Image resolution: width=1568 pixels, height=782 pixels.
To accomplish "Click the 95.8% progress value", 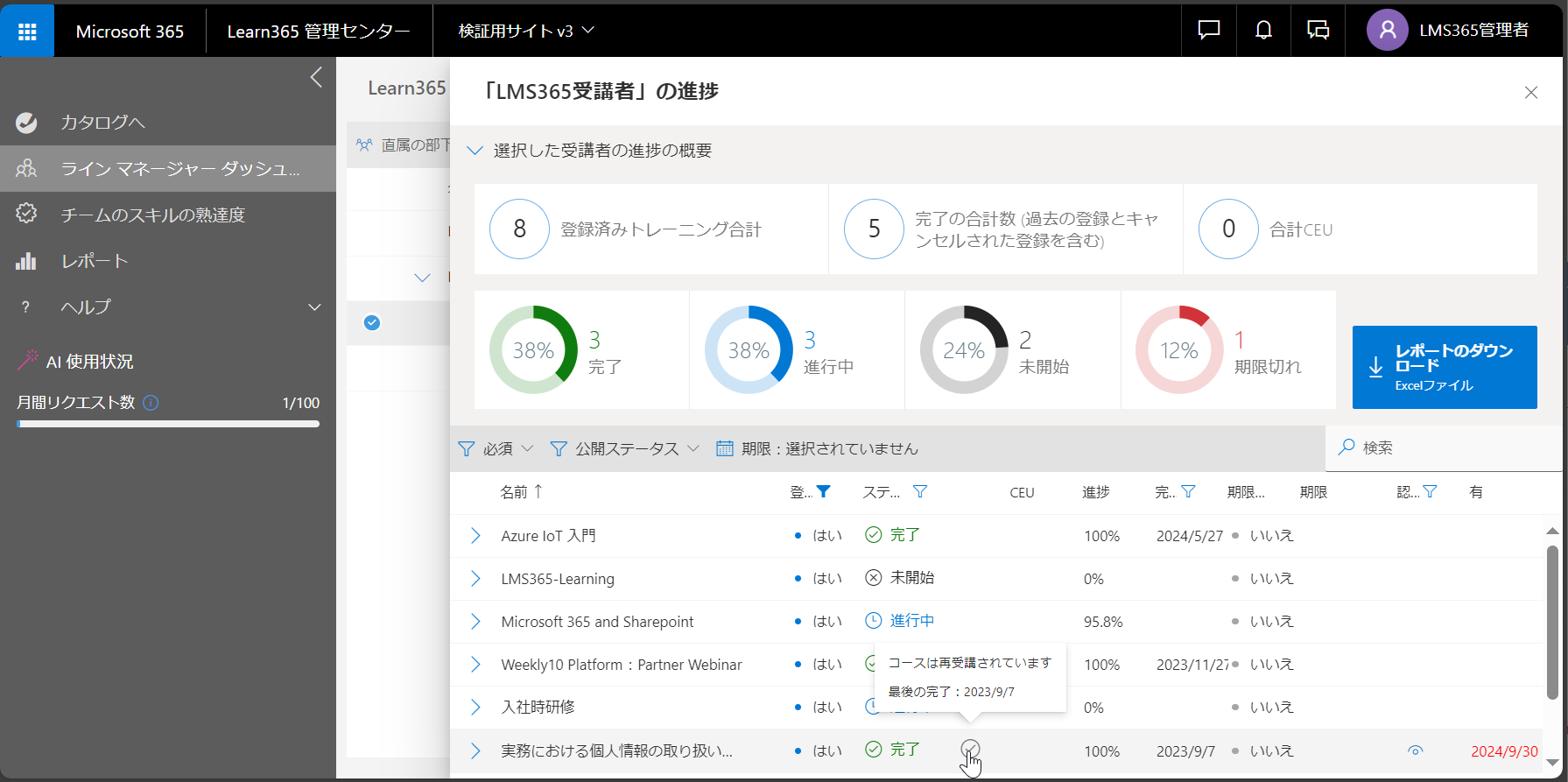I will (x=1103, y=622).
